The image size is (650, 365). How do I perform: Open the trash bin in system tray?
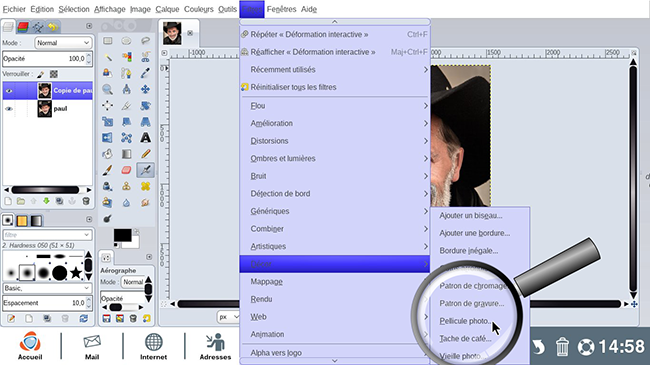[x=562, y=347]
